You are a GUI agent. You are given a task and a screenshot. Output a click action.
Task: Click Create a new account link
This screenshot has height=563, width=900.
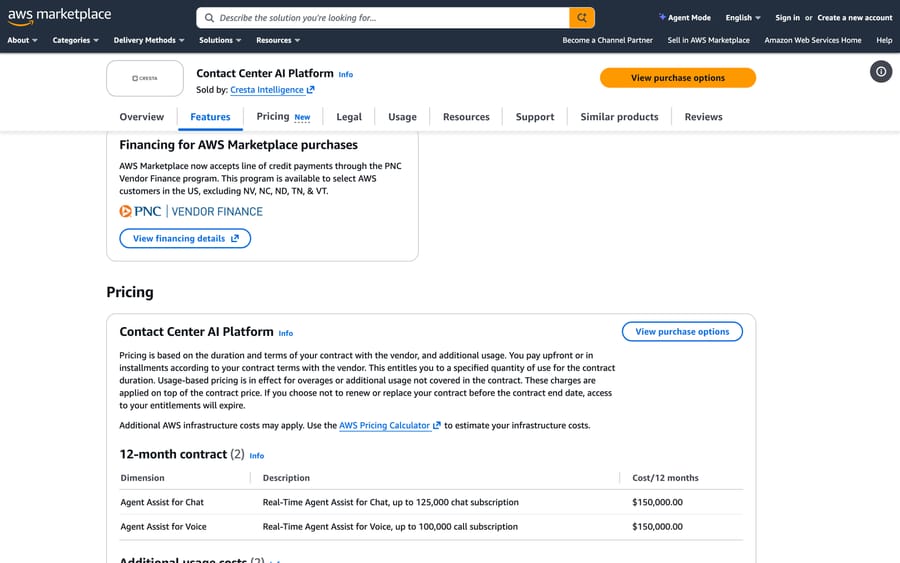coord(855,18)
